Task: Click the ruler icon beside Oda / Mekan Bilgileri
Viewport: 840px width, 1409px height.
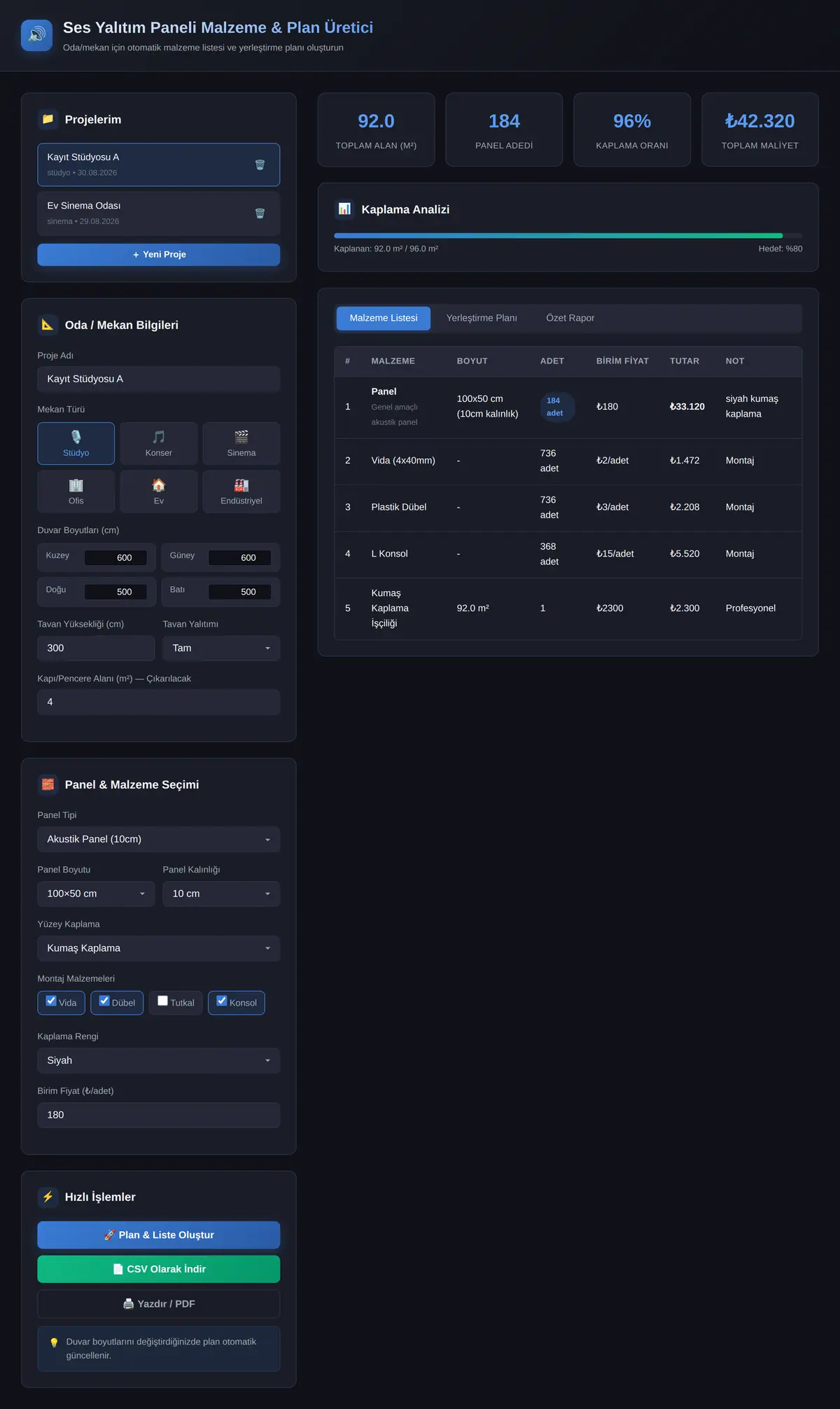Action: (x=48, y=324)
